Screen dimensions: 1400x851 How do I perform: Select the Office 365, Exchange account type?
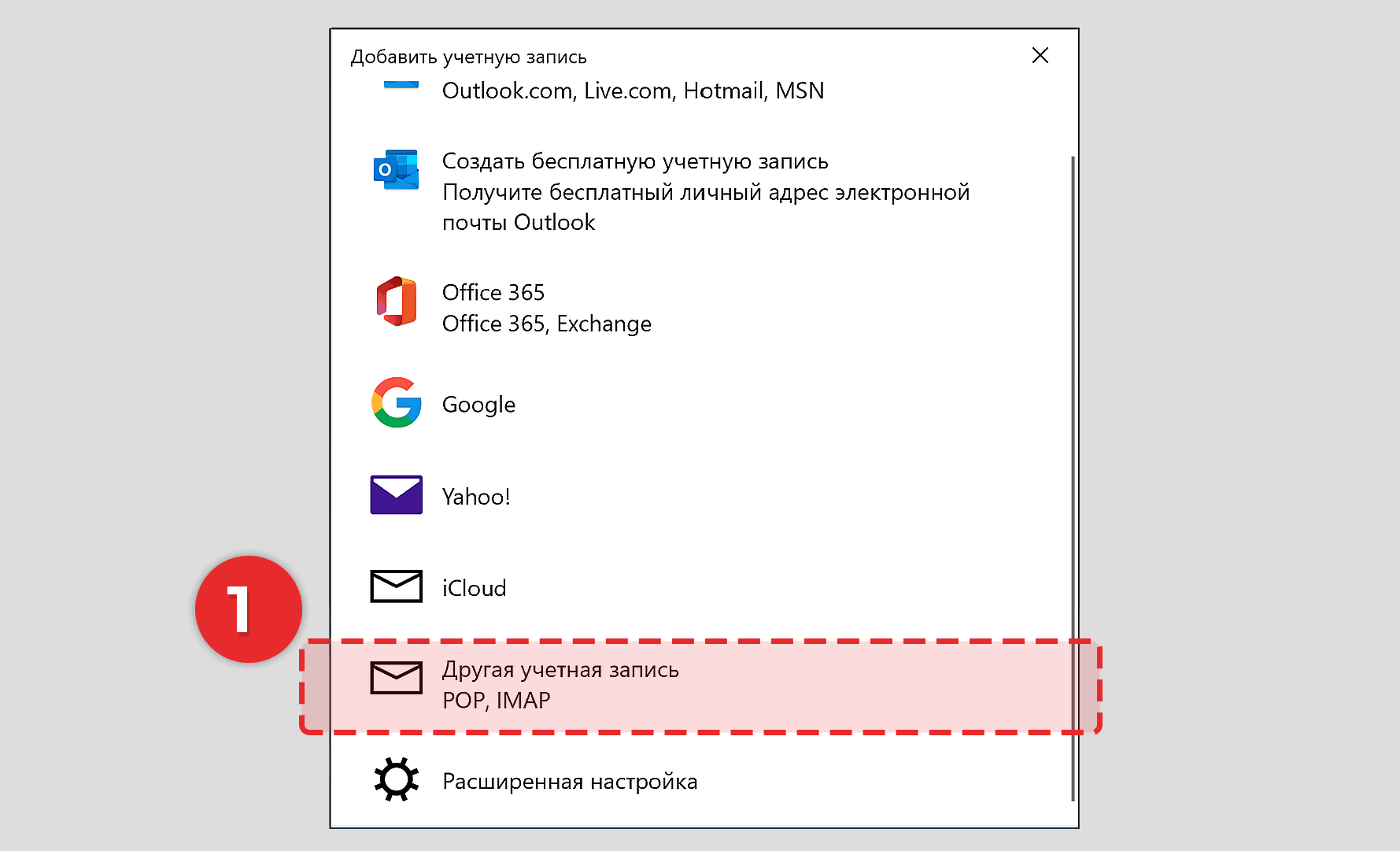547,308
